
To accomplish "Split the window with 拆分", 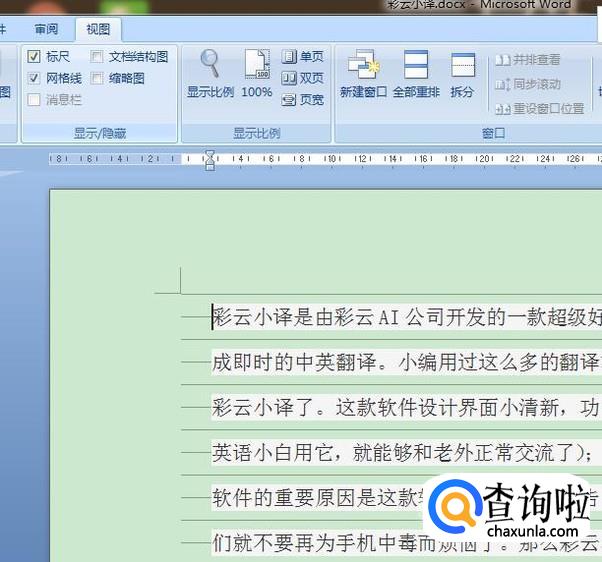I will (462, 74).
